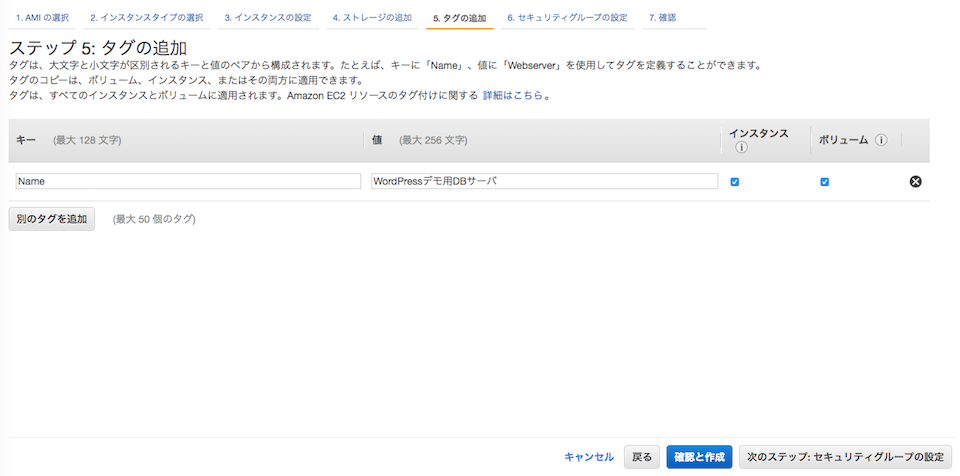Go to step 7. 確認 tab
960x476 pixels.
[662, 18]
